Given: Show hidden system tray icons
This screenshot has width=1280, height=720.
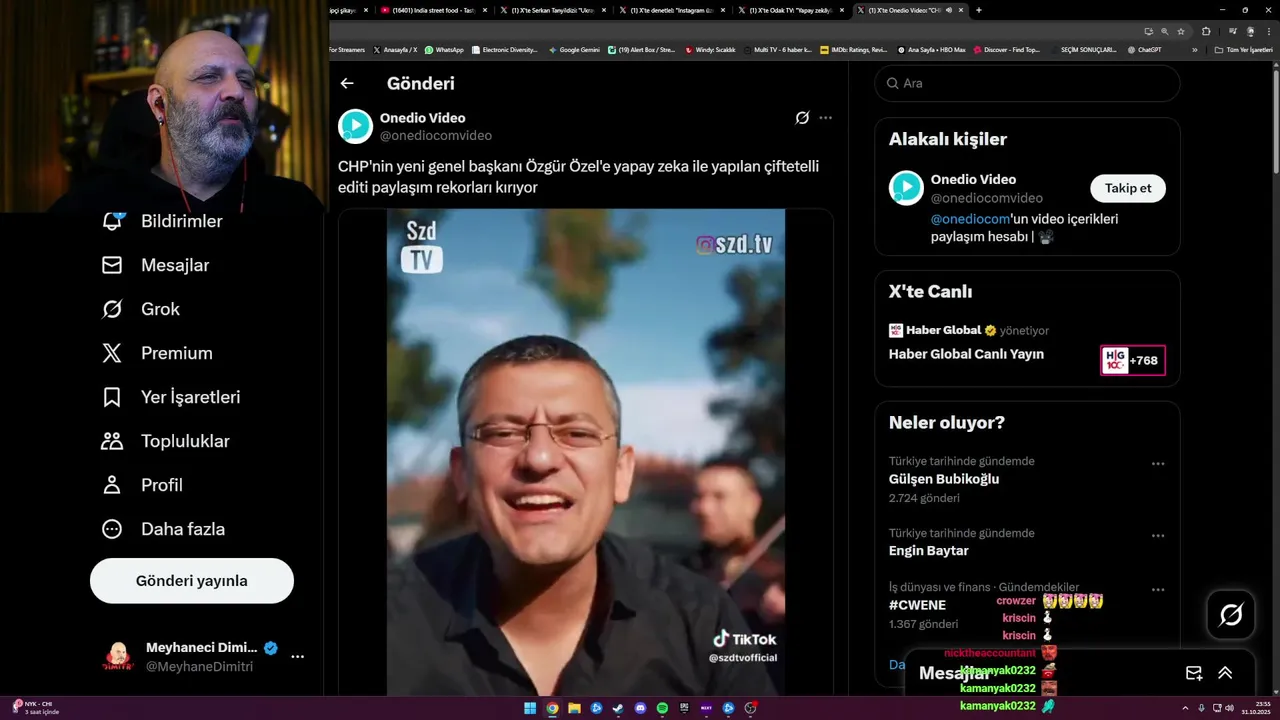Looking at the screenshot, I should coord(1185,708).
